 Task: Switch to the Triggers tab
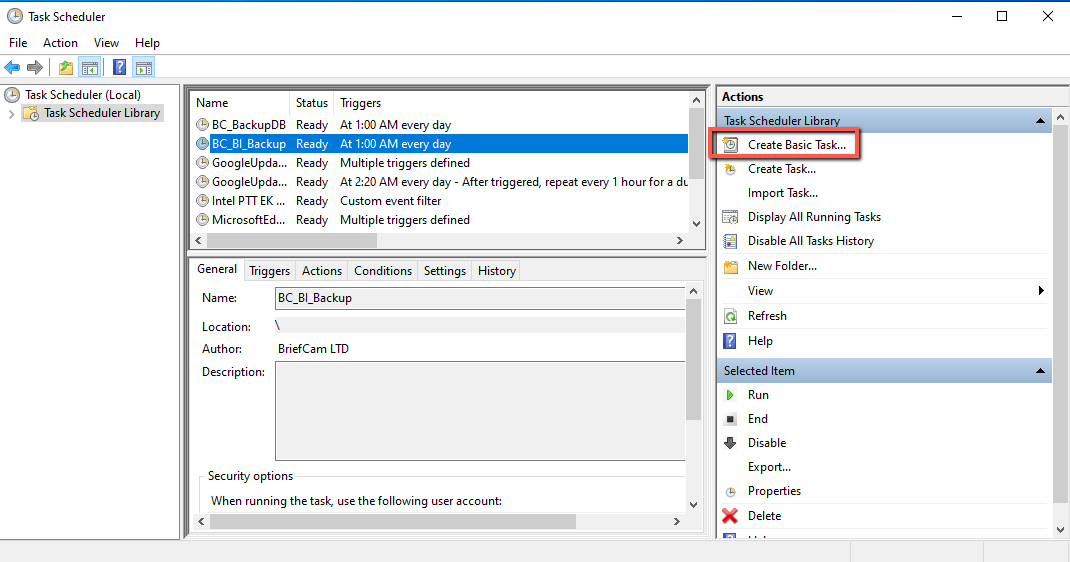click(x=270, y=271)
